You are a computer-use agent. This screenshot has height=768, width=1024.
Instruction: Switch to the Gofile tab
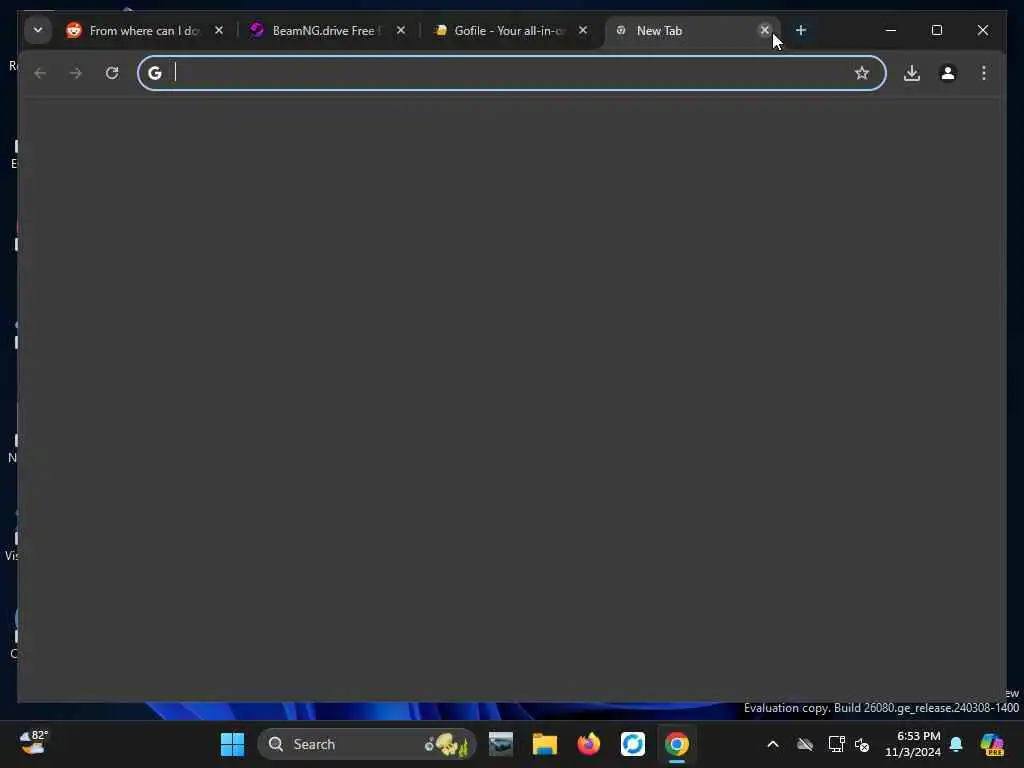509,31
